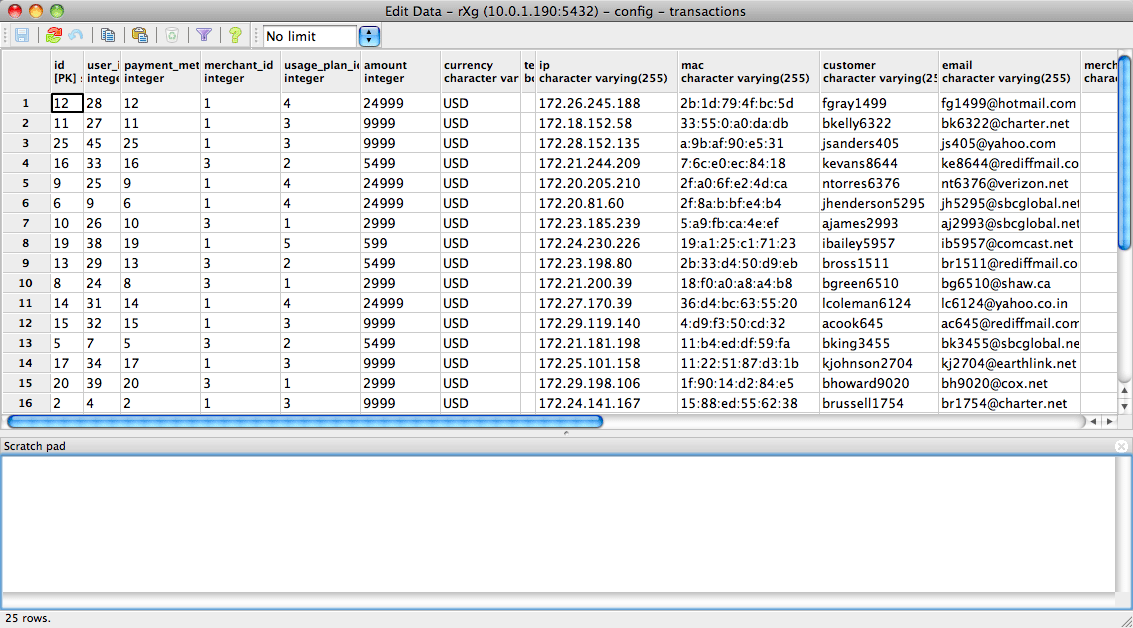Click the scroll right arrow of horizontal scrollbar
The width and height of the screenshot is (1133, 628).
[1108, 422]
